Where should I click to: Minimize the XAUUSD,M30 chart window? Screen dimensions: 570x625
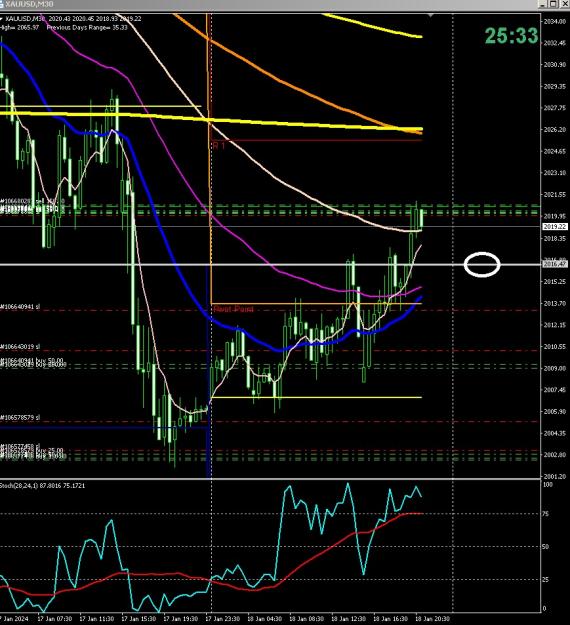coord(542,4)
